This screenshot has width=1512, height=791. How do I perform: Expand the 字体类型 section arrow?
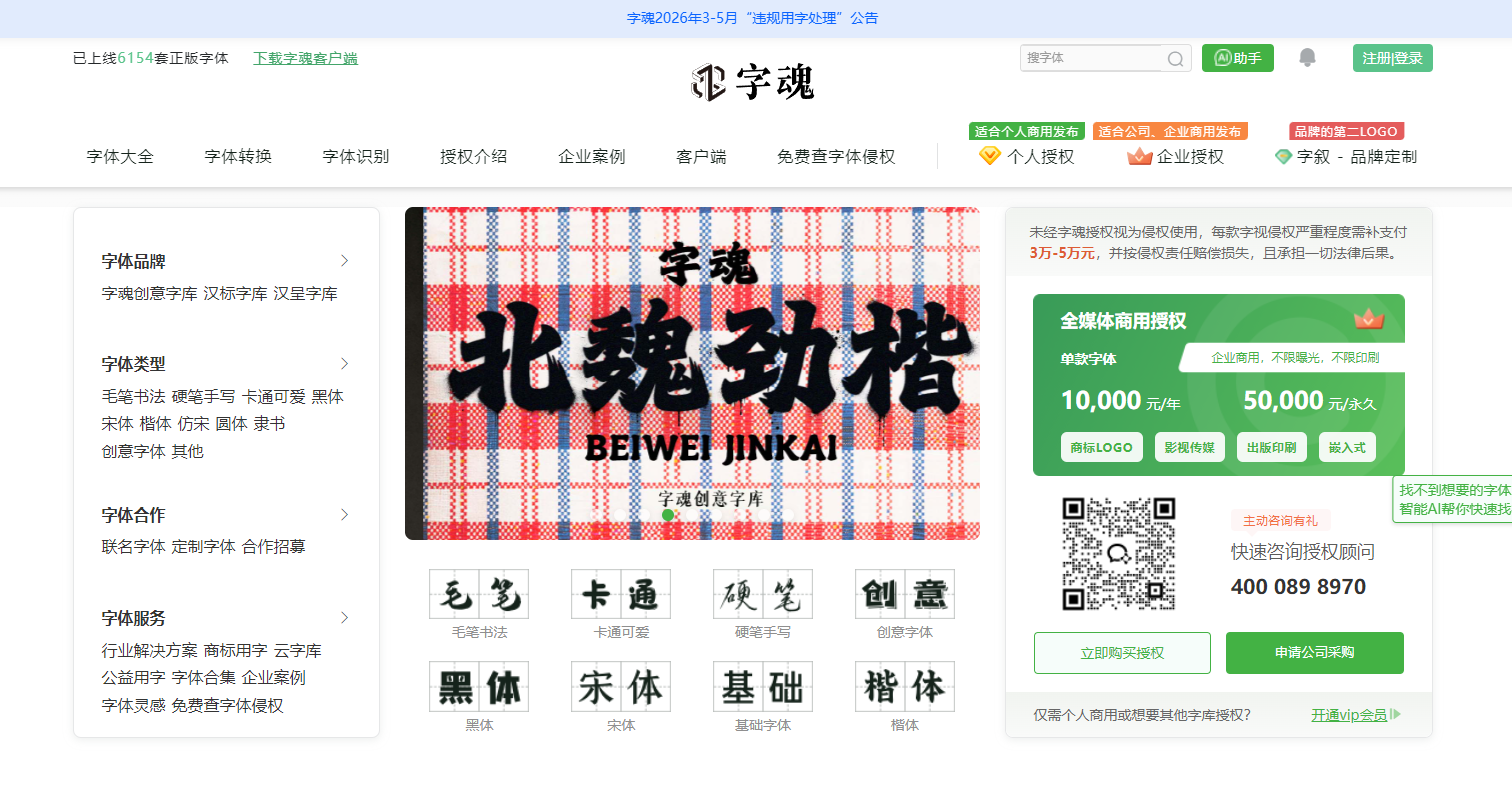345,363
